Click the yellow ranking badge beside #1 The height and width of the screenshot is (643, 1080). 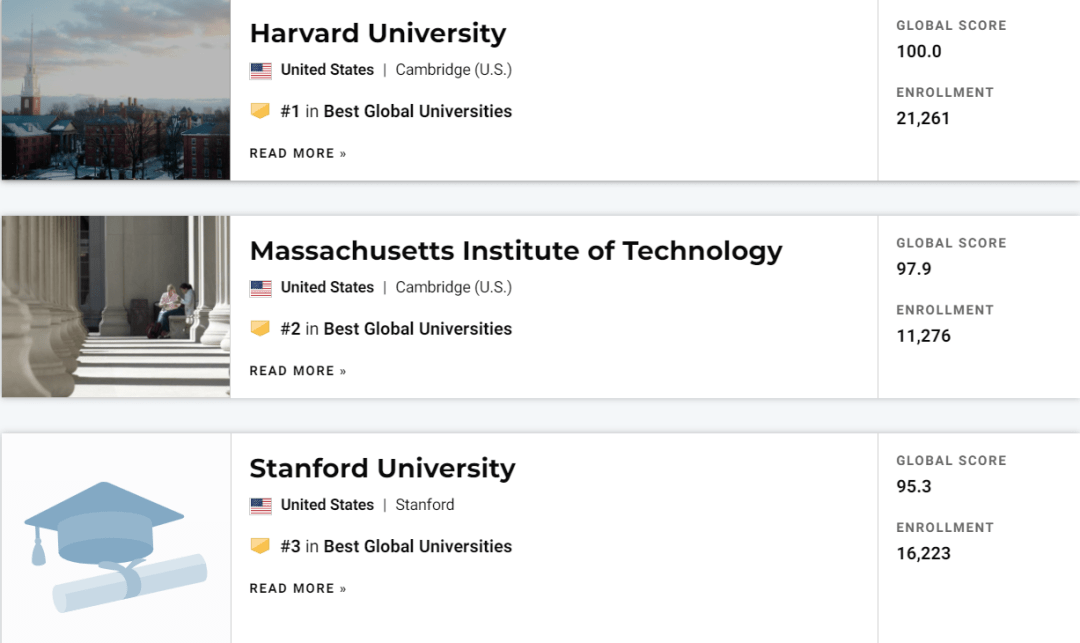(x=260, y=111)
